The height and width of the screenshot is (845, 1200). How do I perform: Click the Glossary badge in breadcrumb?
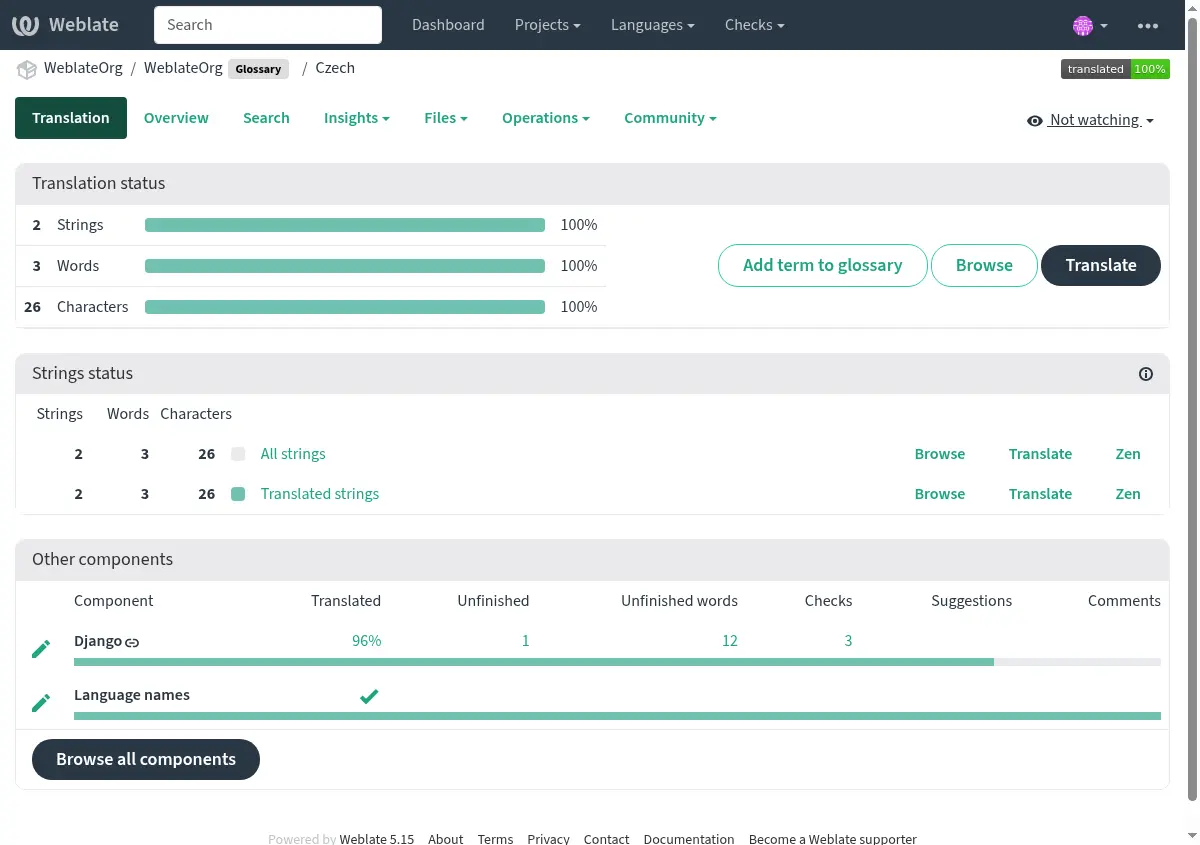259,69
